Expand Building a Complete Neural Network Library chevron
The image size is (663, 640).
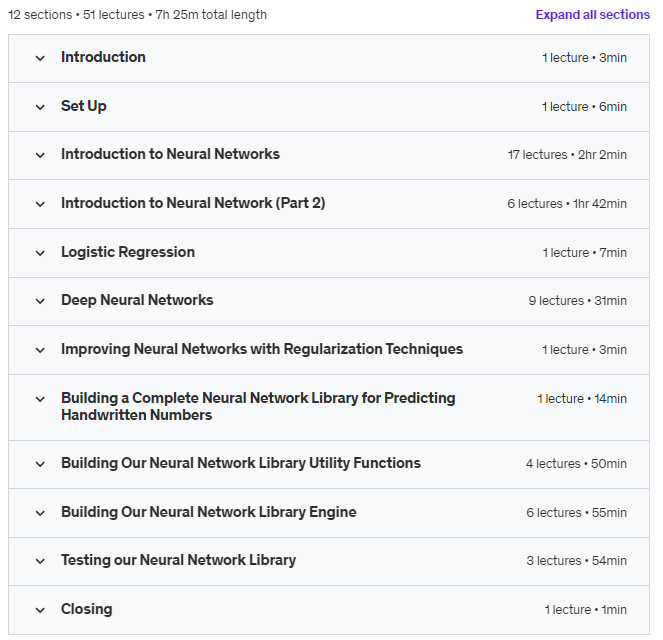point(40,399)
